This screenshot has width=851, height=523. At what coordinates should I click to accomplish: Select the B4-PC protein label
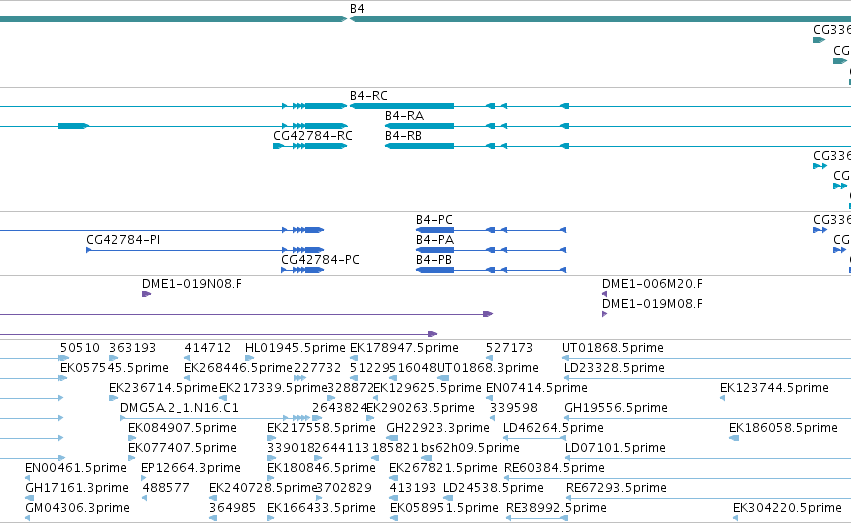click(x=434, y=220)
